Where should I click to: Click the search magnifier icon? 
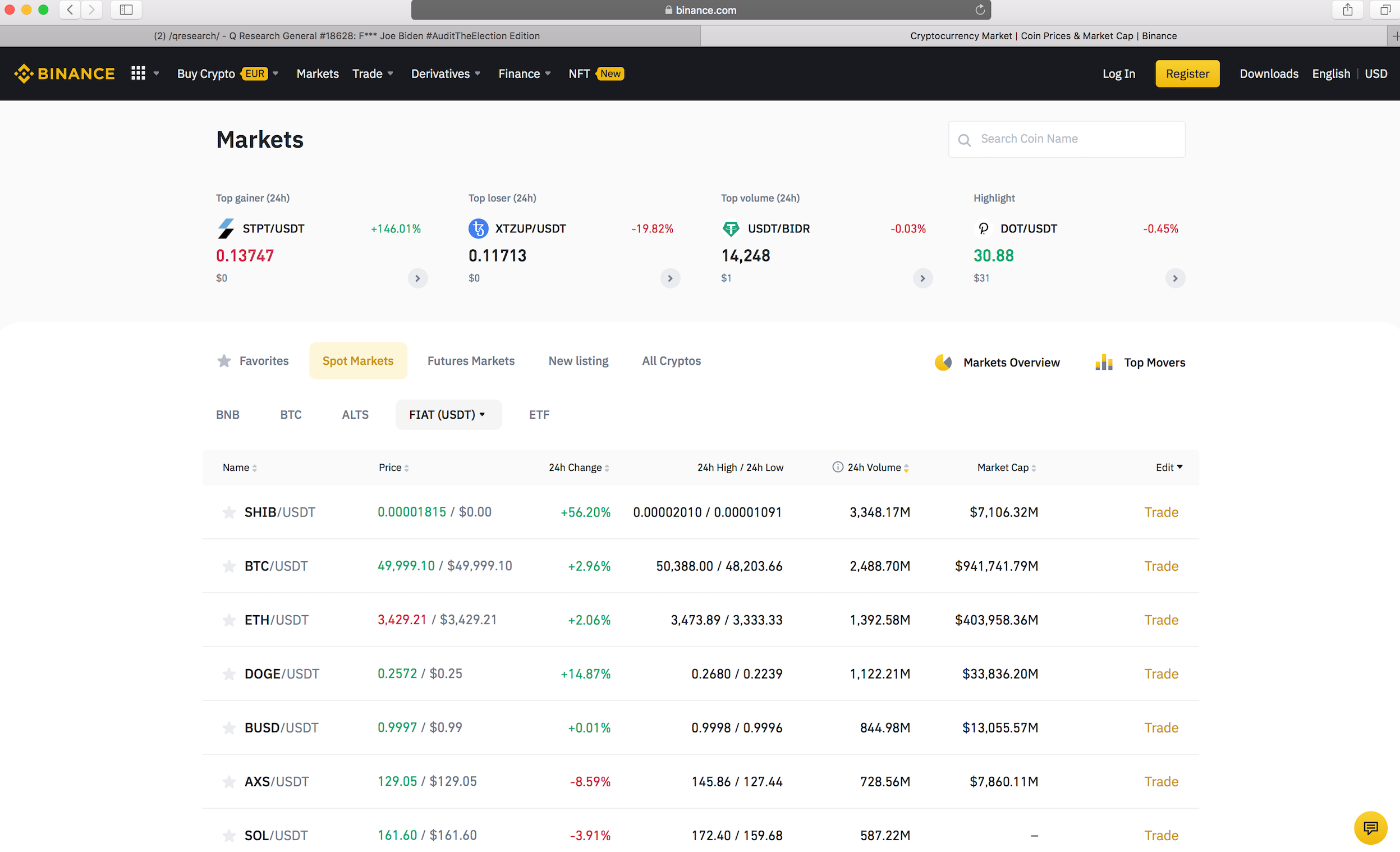tap(964, 140)
